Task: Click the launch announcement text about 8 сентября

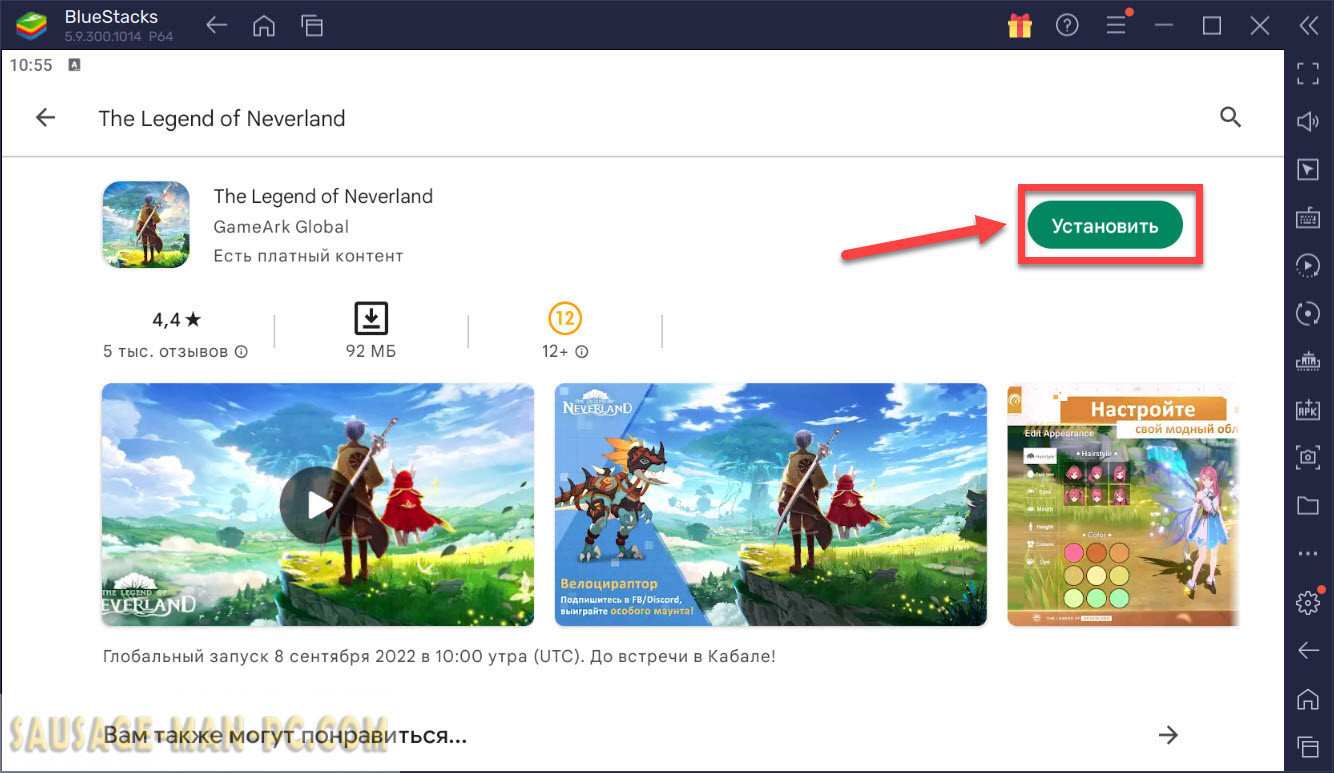Action: pyautogui.click(x=439, y=657)
